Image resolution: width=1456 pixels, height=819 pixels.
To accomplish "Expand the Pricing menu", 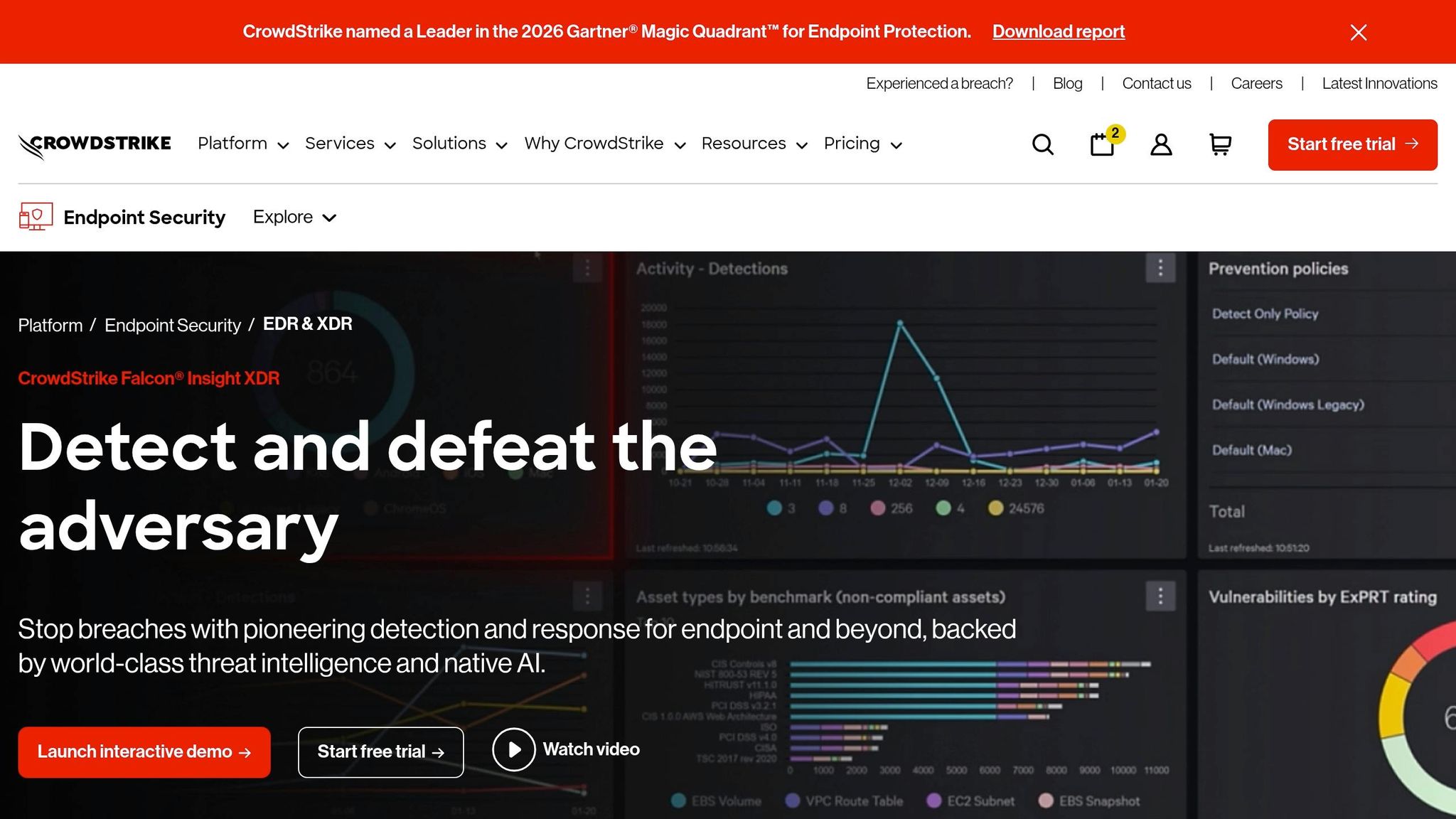I will pyautogui.click(x=863, y=144).
